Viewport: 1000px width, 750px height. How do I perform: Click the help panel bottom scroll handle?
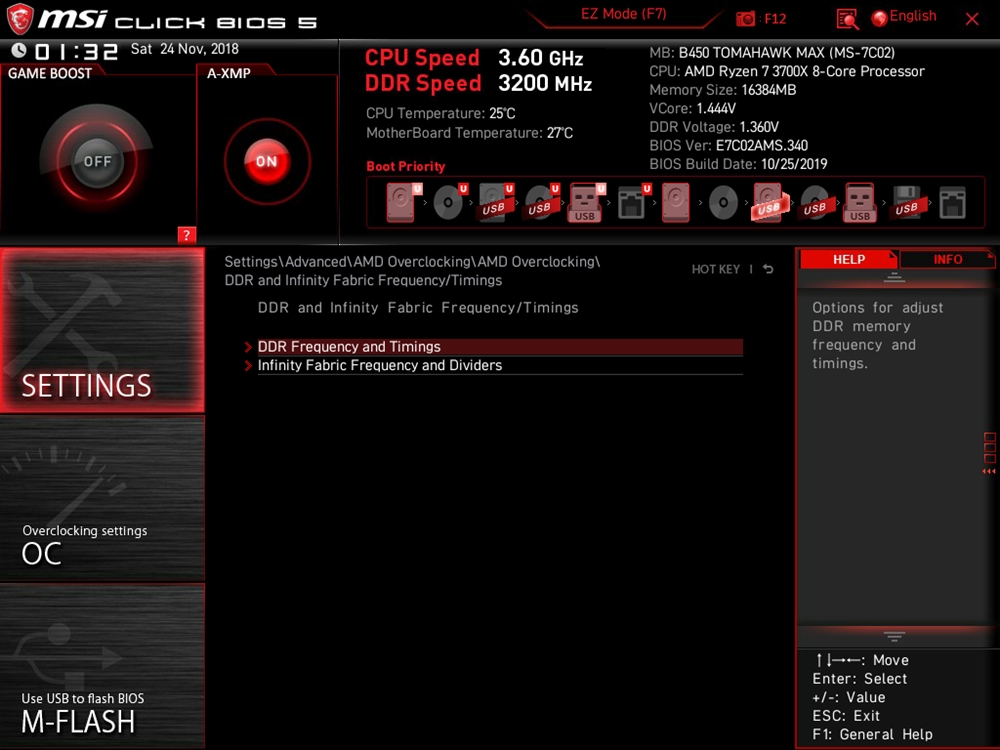pos(894,636)
